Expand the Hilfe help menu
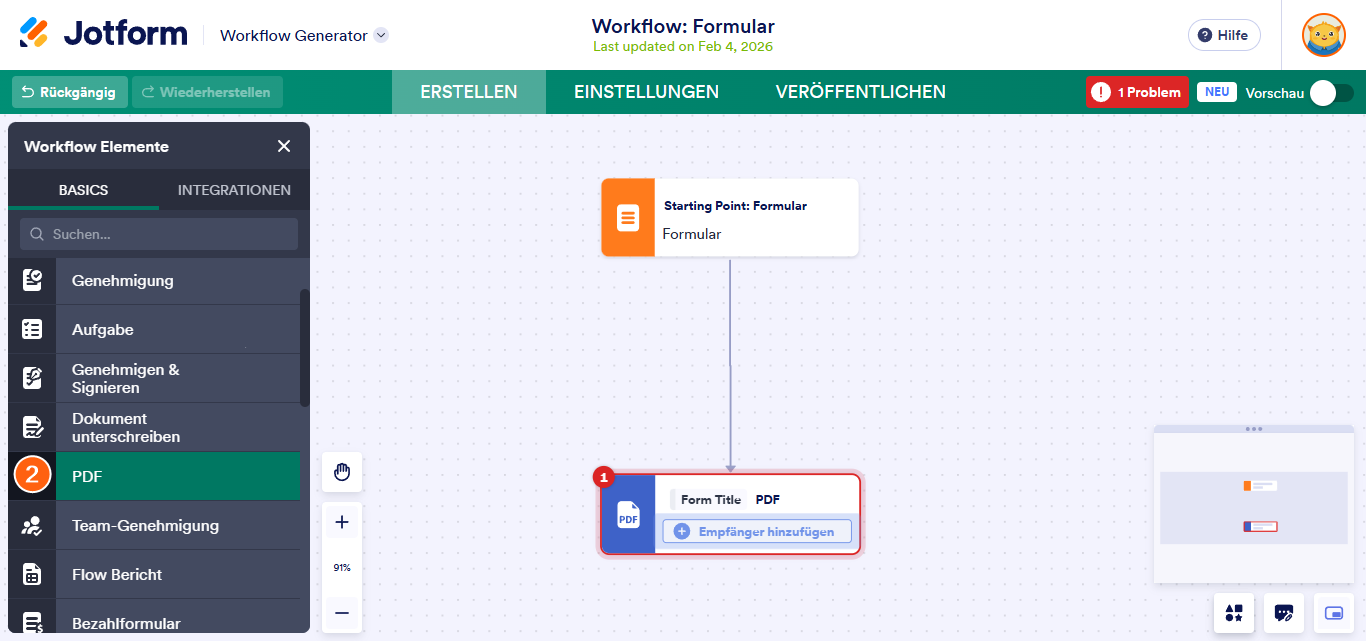Viewport: 1366px width, 641px height. (x=1223, y=34)
